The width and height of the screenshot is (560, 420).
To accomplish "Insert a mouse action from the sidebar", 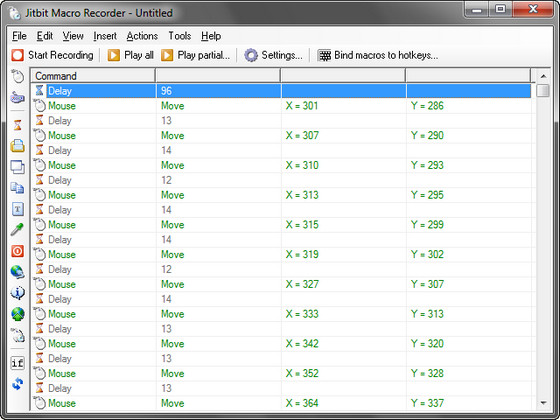I will pyautogui.click(x=17, y=76).
